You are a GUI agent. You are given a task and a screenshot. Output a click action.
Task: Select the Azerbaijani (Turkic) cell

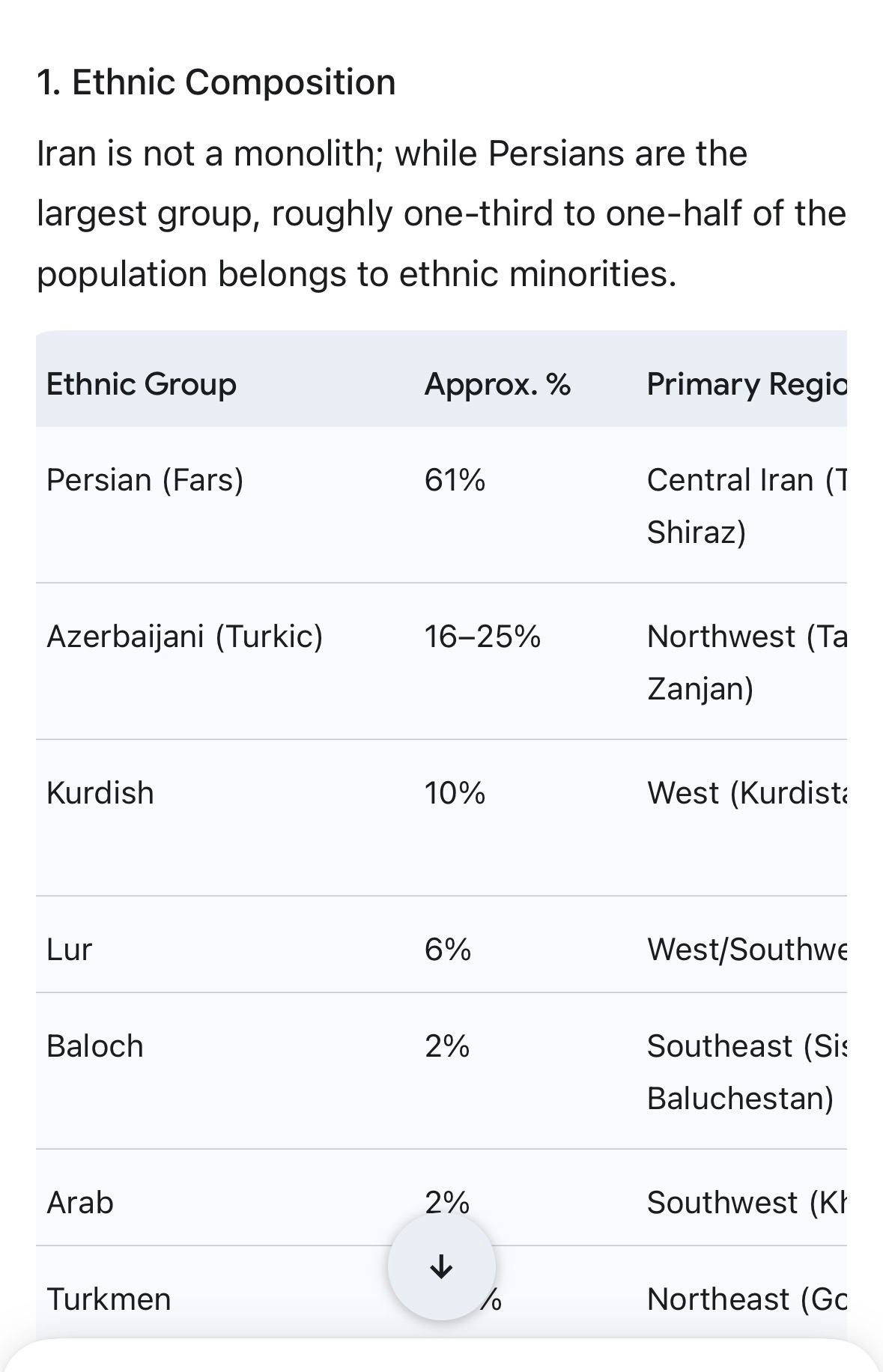[x=184, y=637]
